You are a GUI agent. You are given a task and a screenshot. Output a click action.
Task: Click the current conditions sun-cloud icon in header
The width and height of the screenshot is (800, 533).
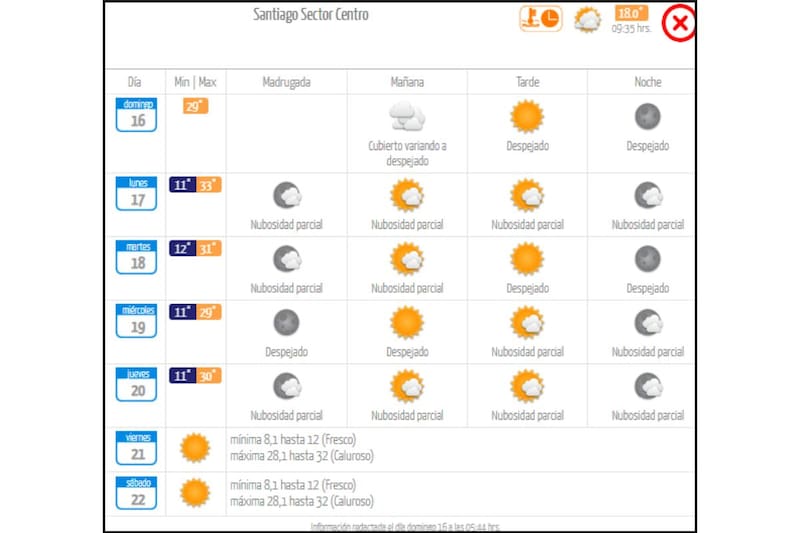587,19
